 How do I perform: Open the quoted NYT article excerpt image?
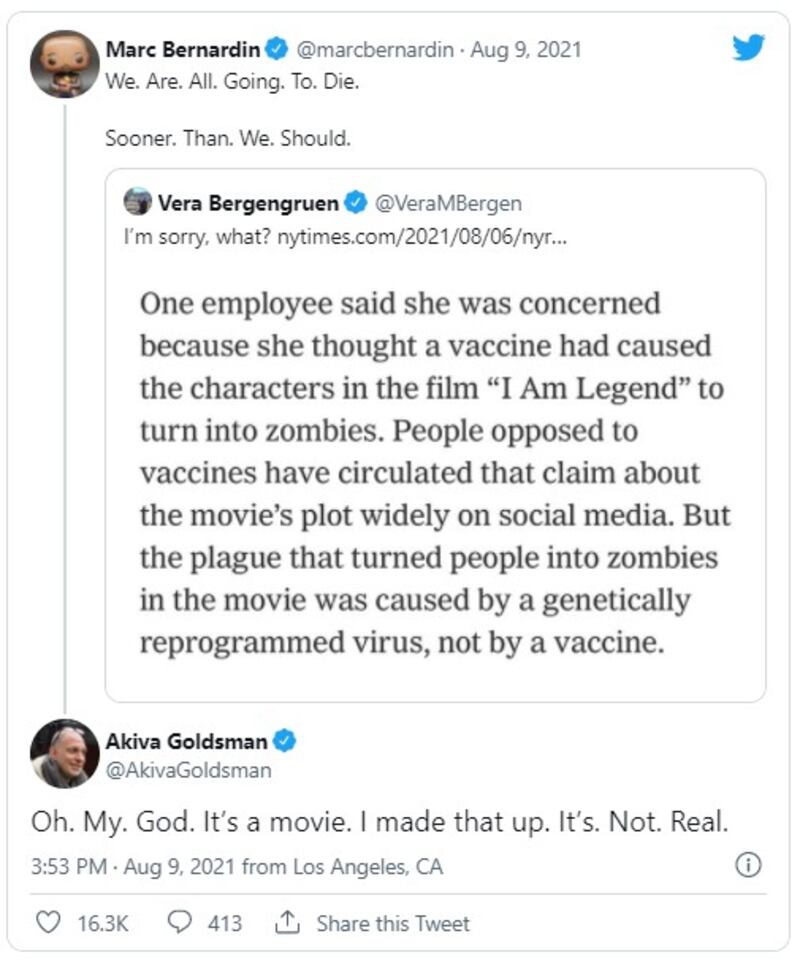(x=435, y=470)
